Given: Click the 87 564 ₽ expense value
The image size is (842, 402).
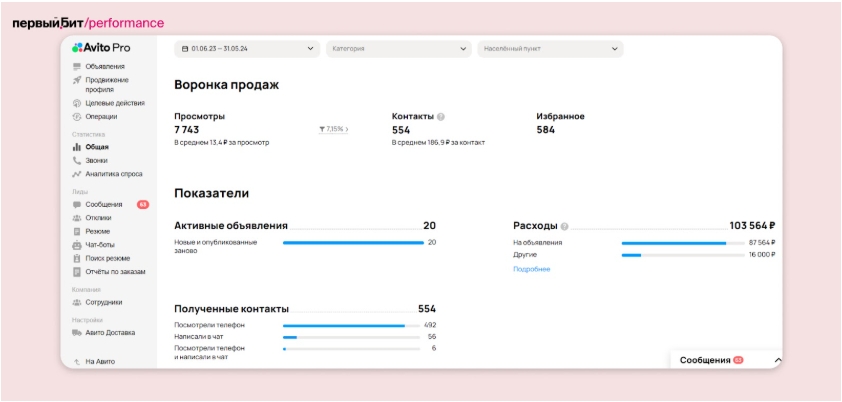Looking at the screenshot, I should [x=762, y=243].
